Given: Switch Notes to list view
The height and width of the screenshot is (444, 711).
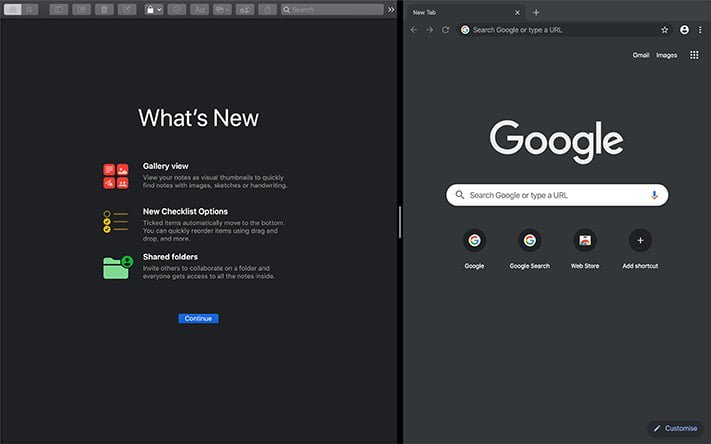Looking at the screenshot, I should (x=13, y=10).
